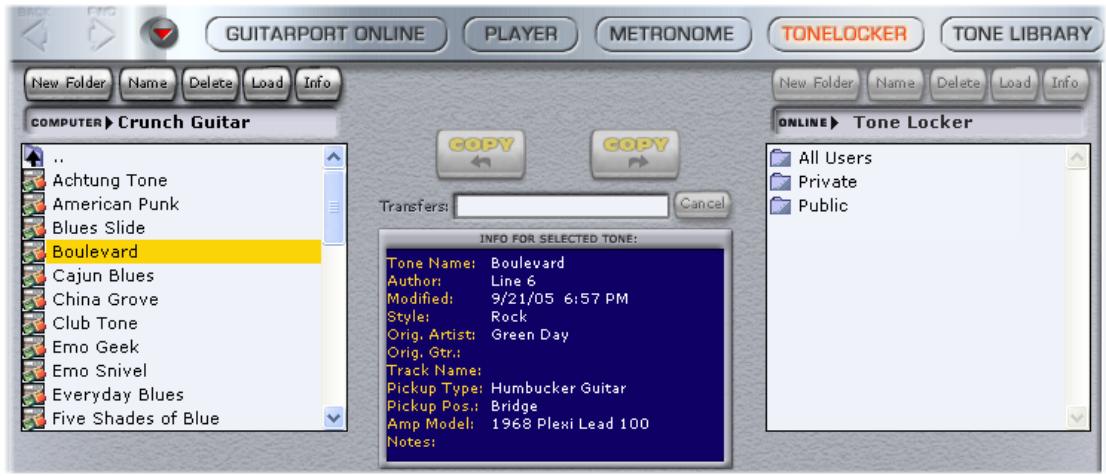Screen dimensions: 1106x476
Task: Select the Five Shades of Blue tone
Action: [135, 418]
